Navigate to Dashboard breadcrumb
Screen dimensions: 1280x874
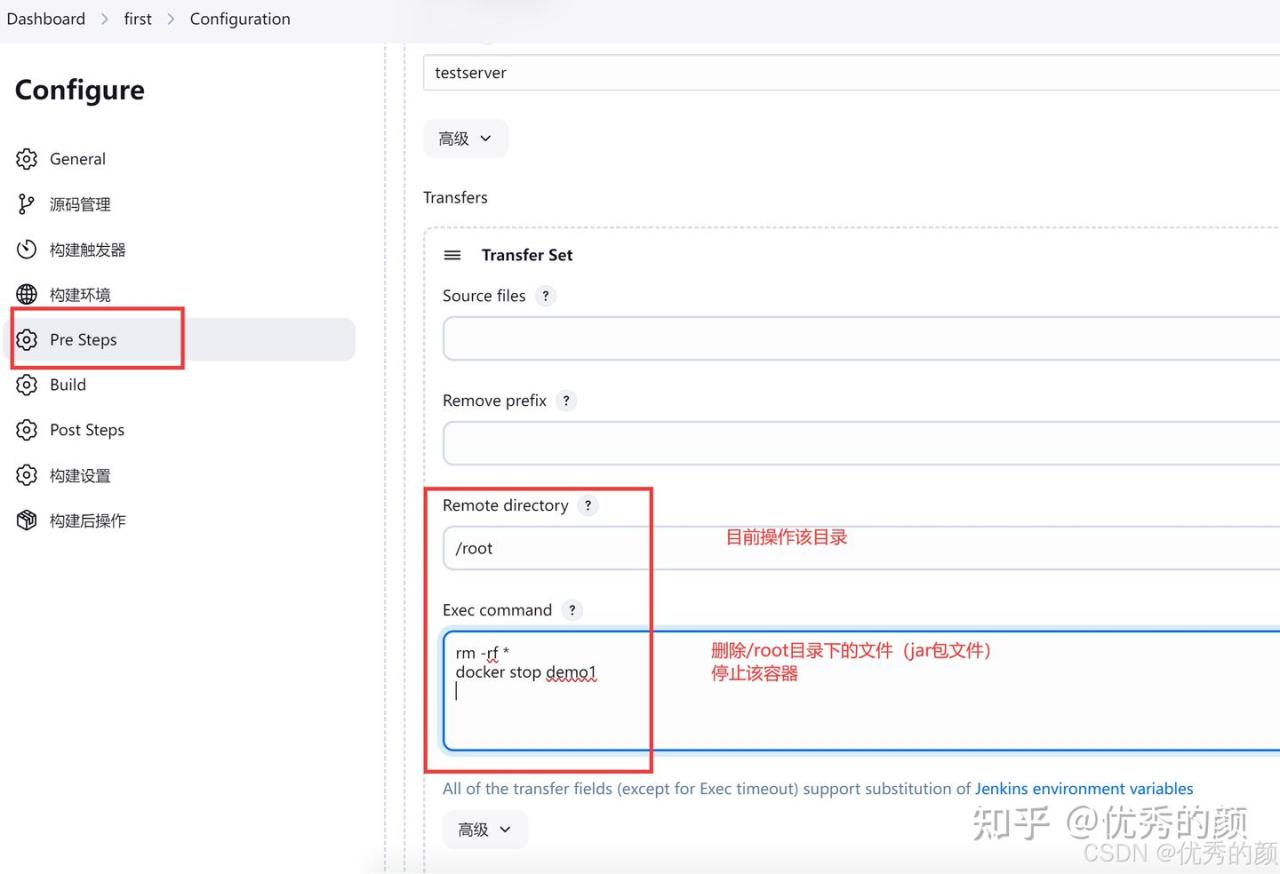[x=46, y=19]
